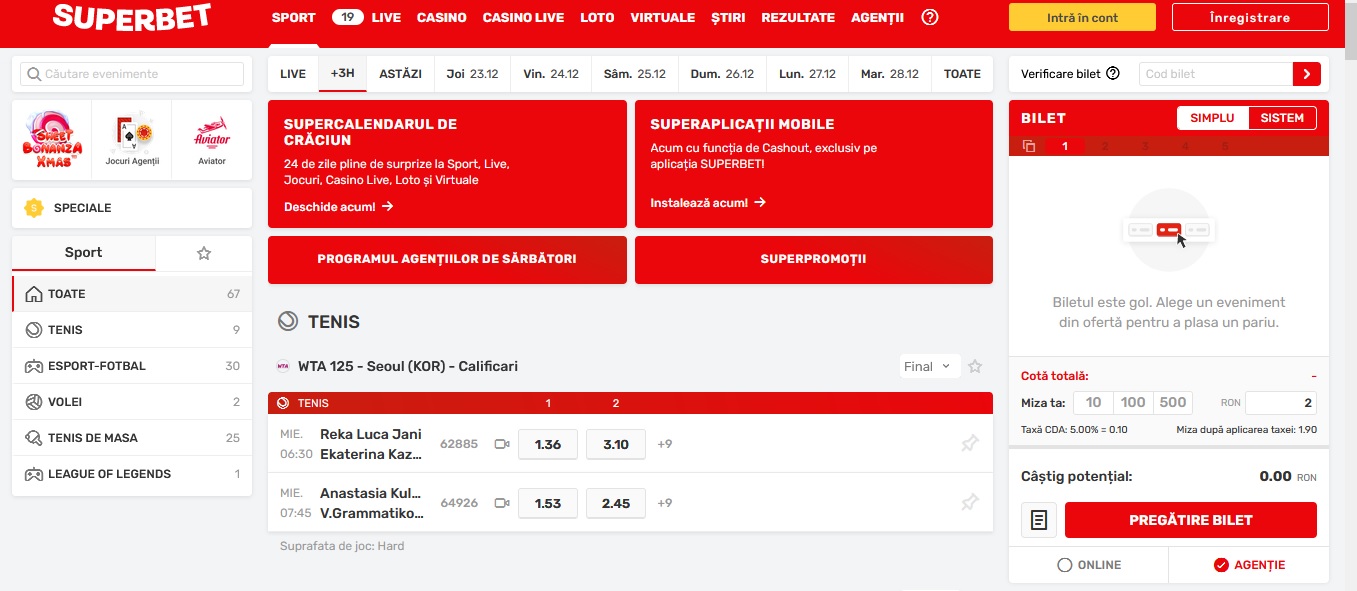Choose the Esport-Fotbal gamepad icon

[33, 366]
